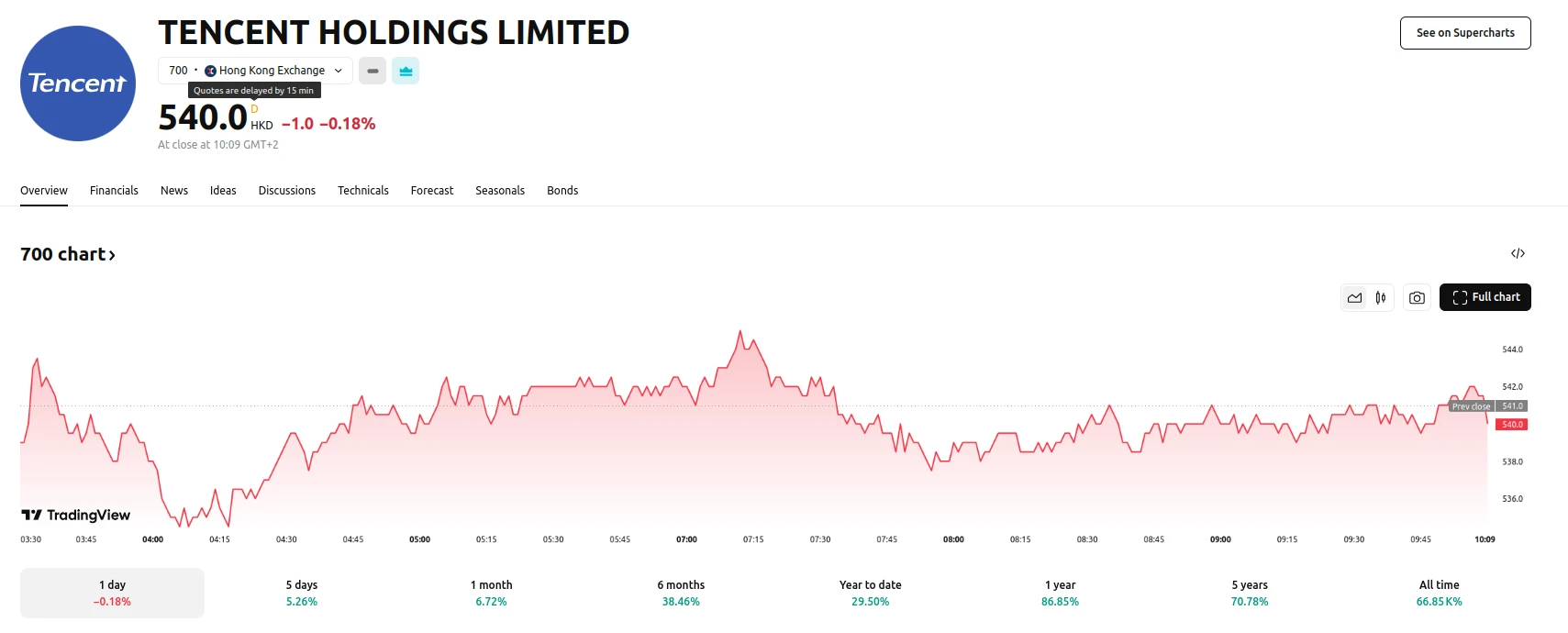The image size is (1568, 633).
Task: Open the Full chart button
Action: 1485,297
